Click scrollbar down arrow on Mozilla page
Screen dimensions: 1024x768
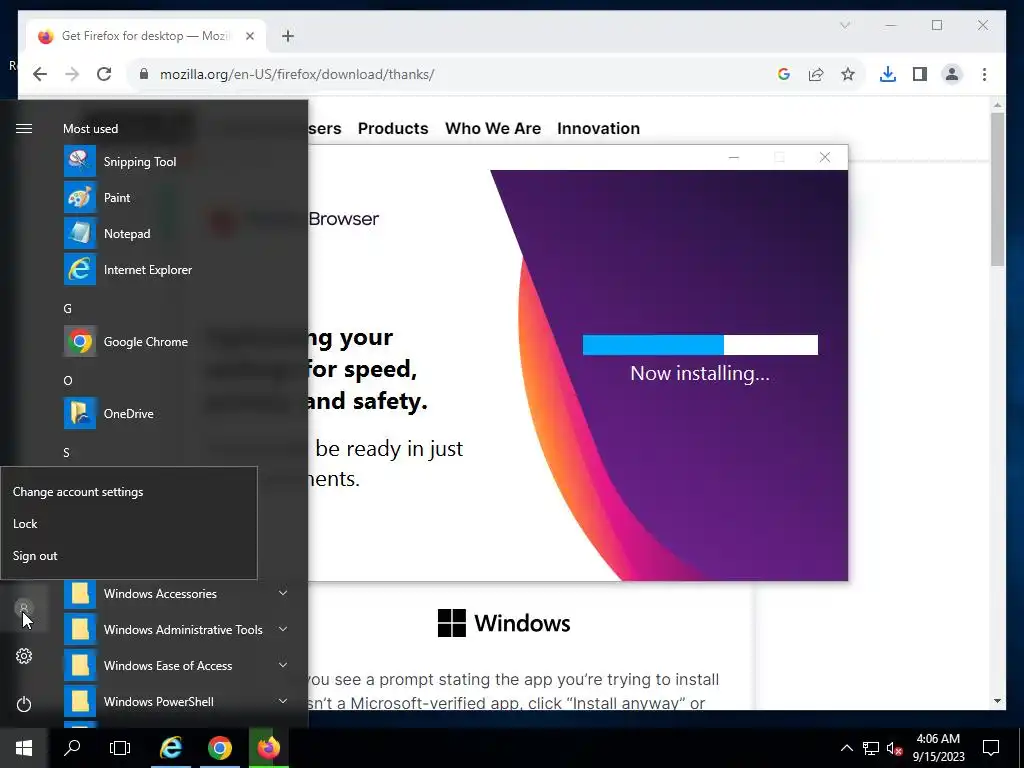point(997,701)
